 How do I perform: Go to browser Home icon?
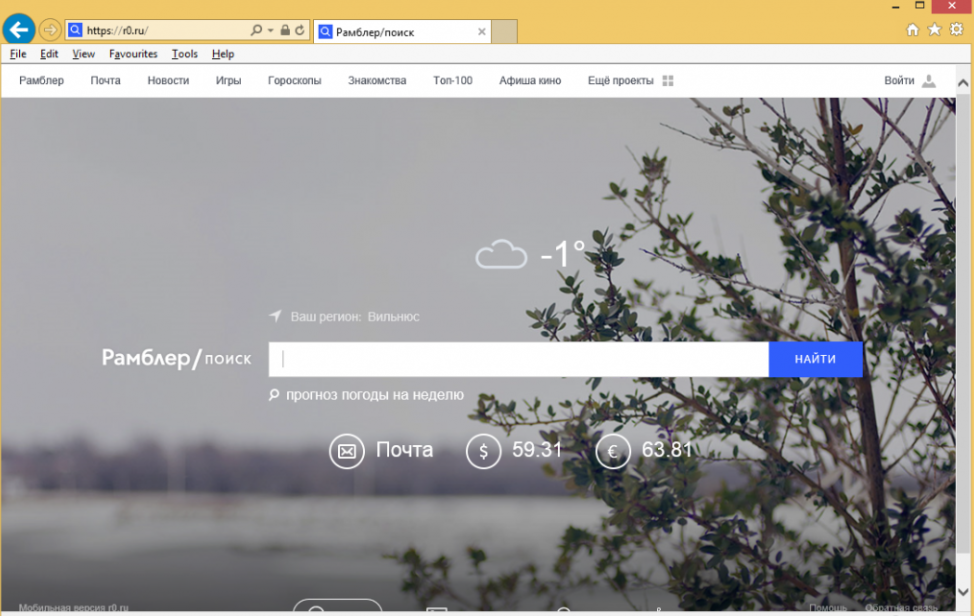912,30
